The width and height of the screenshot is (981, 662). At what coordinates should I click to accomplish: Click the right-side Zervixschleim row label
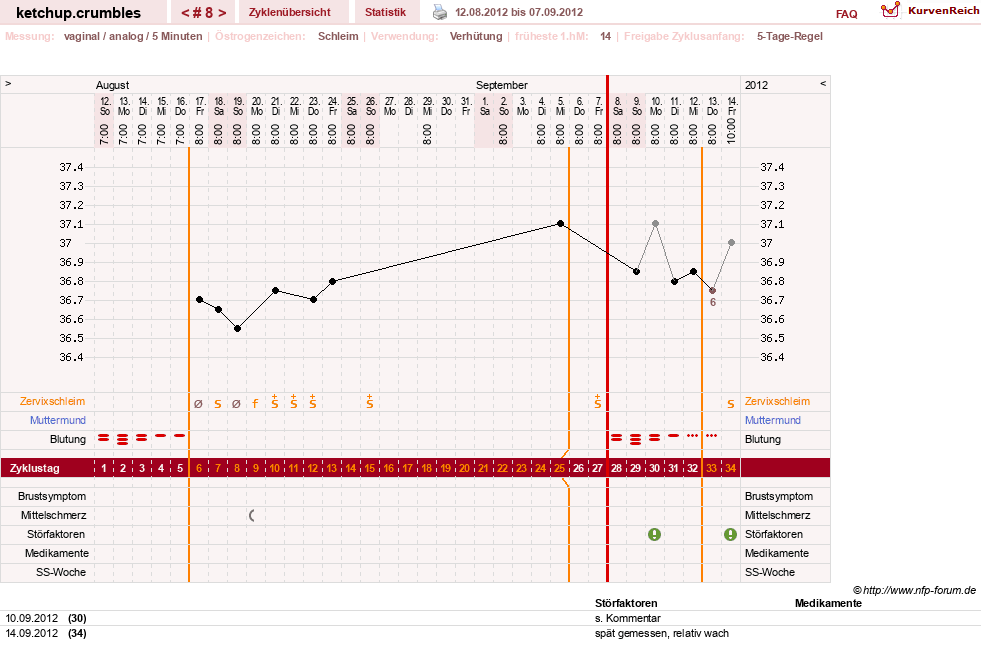(777, 401)
